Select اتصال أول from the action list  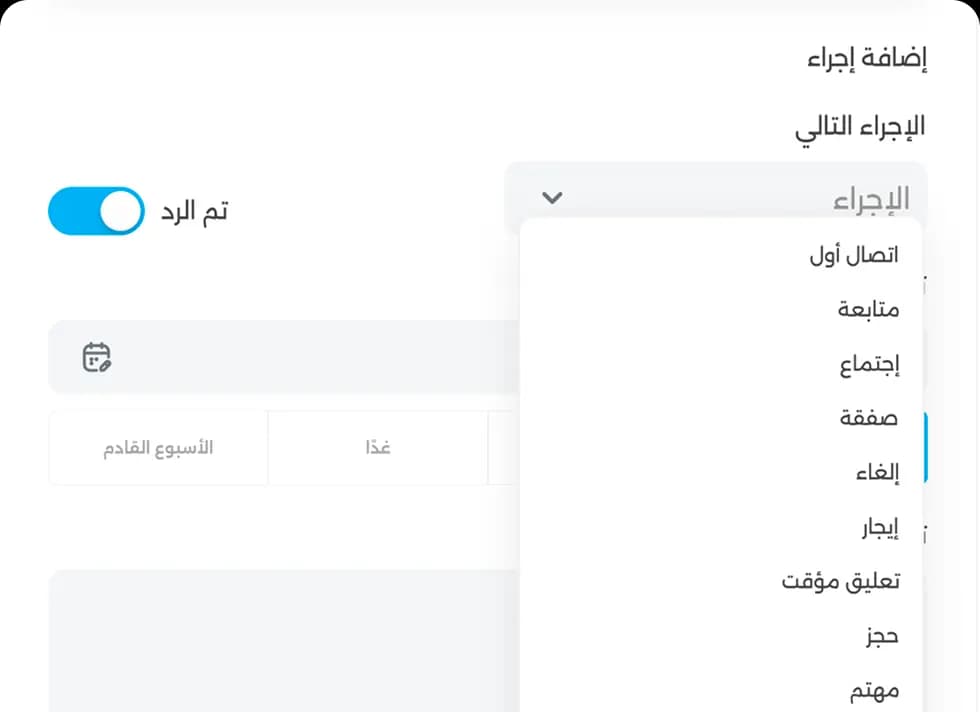[x=855, y=253]
